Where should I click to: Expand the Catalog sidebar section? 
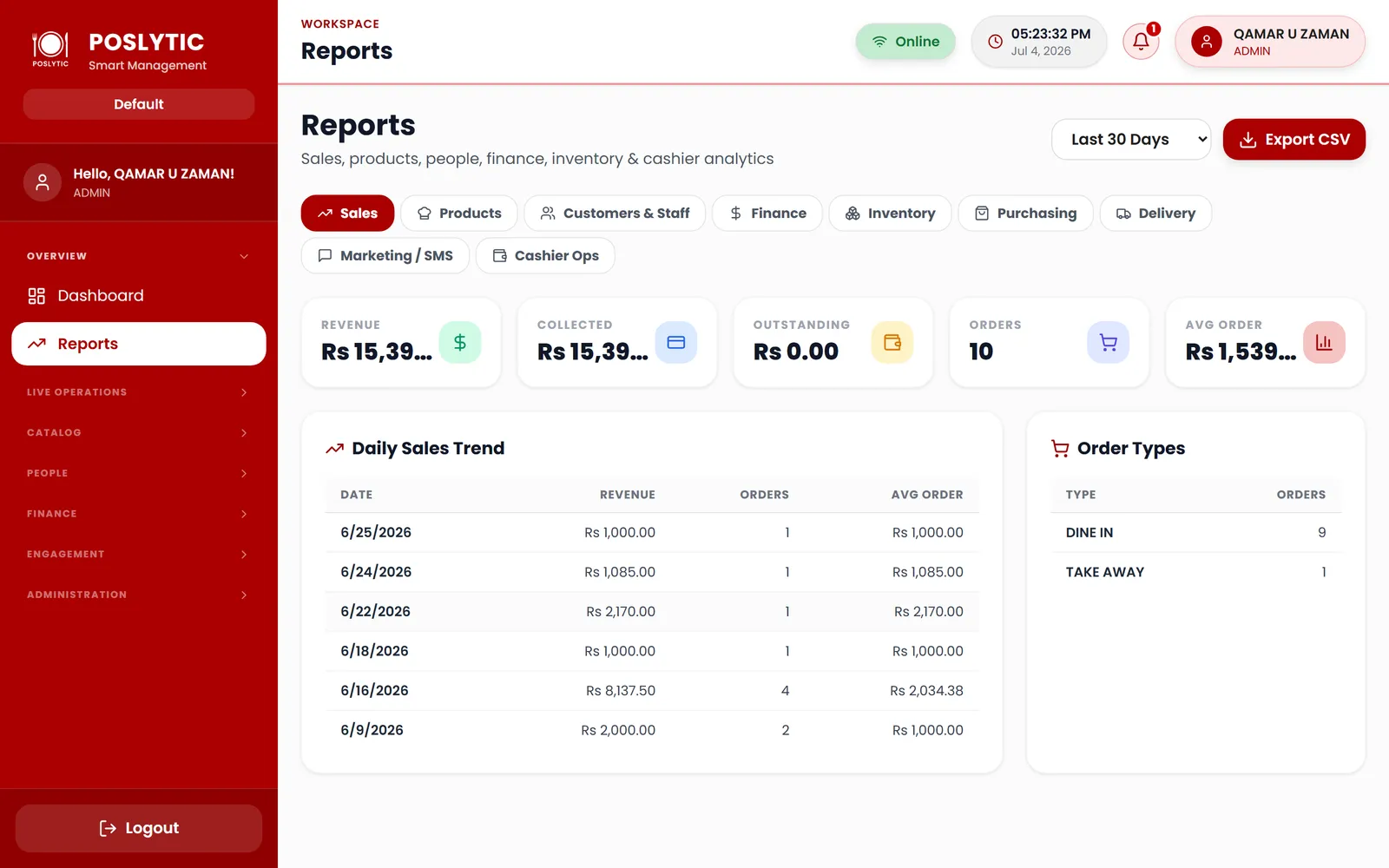click(139, 432)
